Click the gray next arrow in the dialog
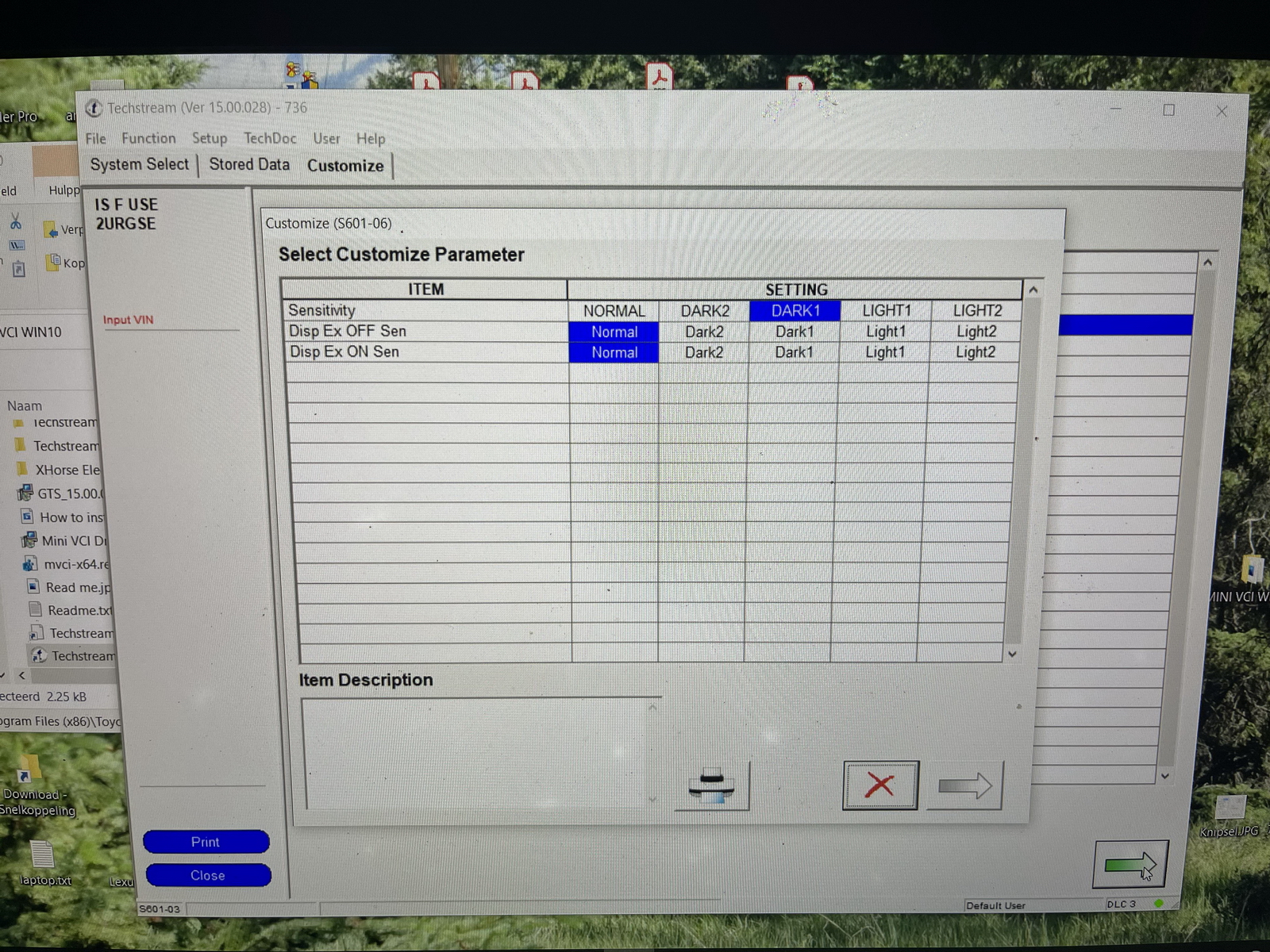 point(964,785)
